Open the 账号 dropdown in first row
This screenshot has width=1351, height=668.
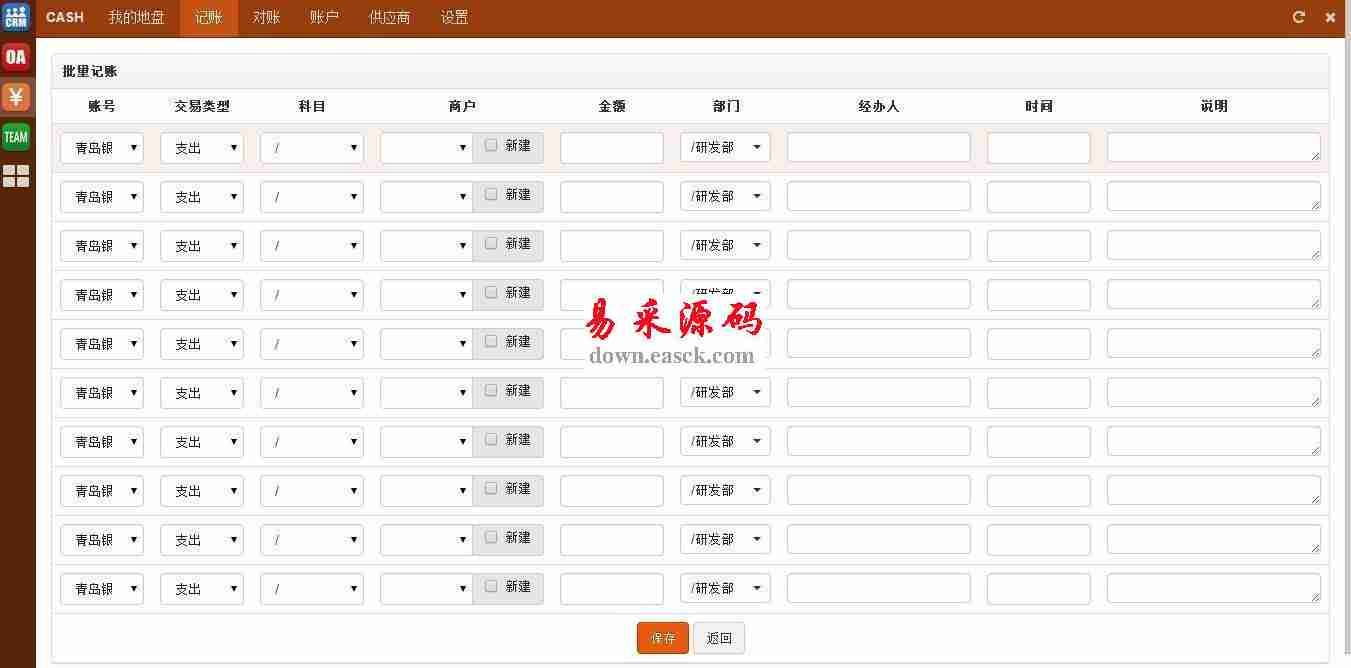tap(102, 148)
